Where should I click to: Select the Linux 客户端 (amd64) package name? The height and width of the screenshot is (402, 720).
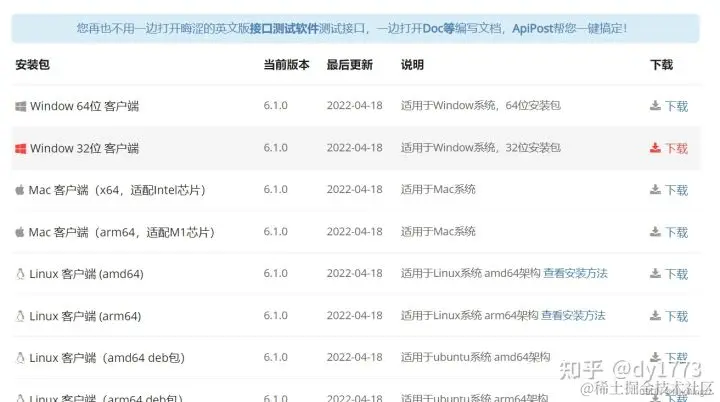(x=86, y=274)
